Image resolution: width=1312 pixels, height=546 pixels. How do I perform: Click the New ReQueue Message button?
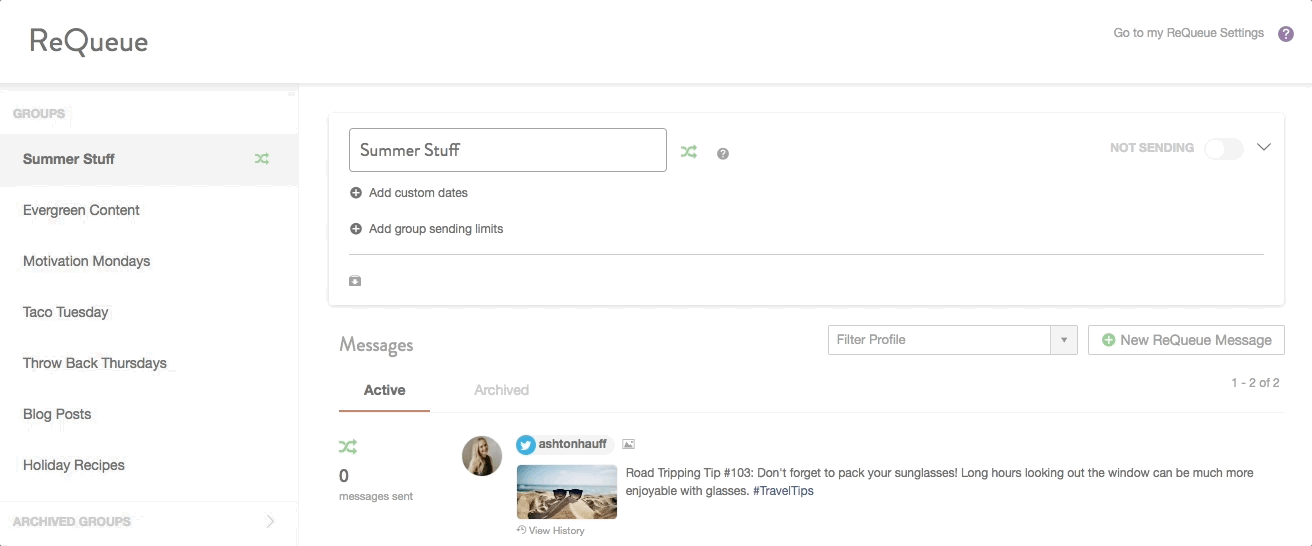coord(1186,340)
